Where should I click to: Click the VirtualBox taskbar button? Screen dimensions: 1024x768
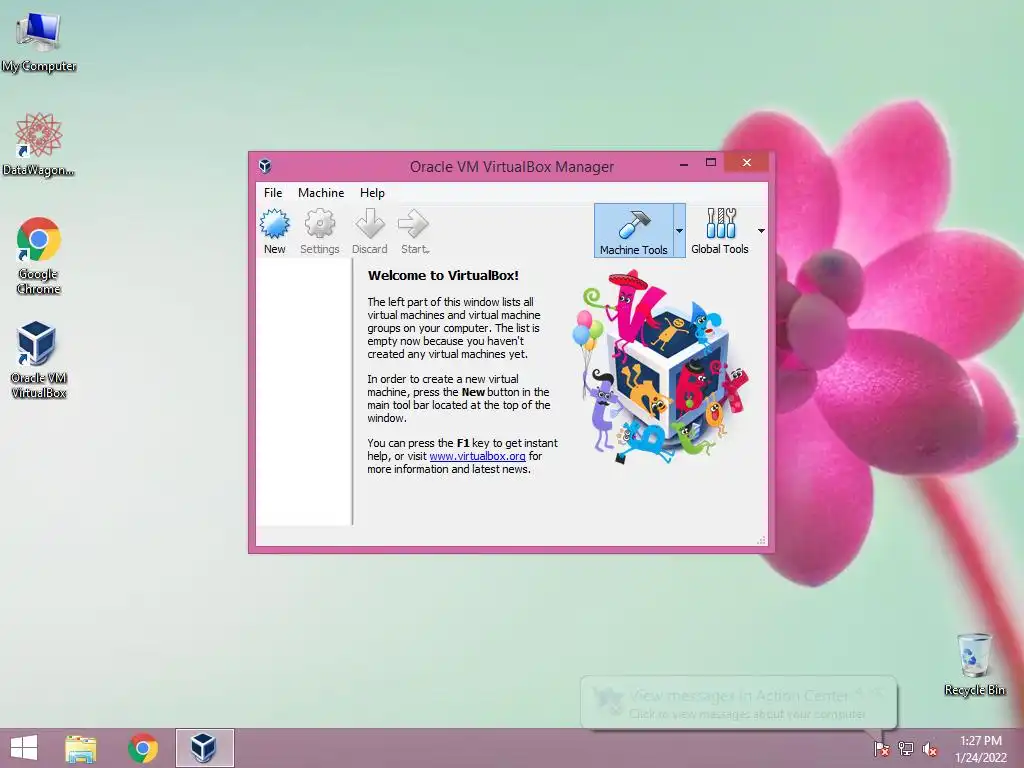tap(204, 748)
